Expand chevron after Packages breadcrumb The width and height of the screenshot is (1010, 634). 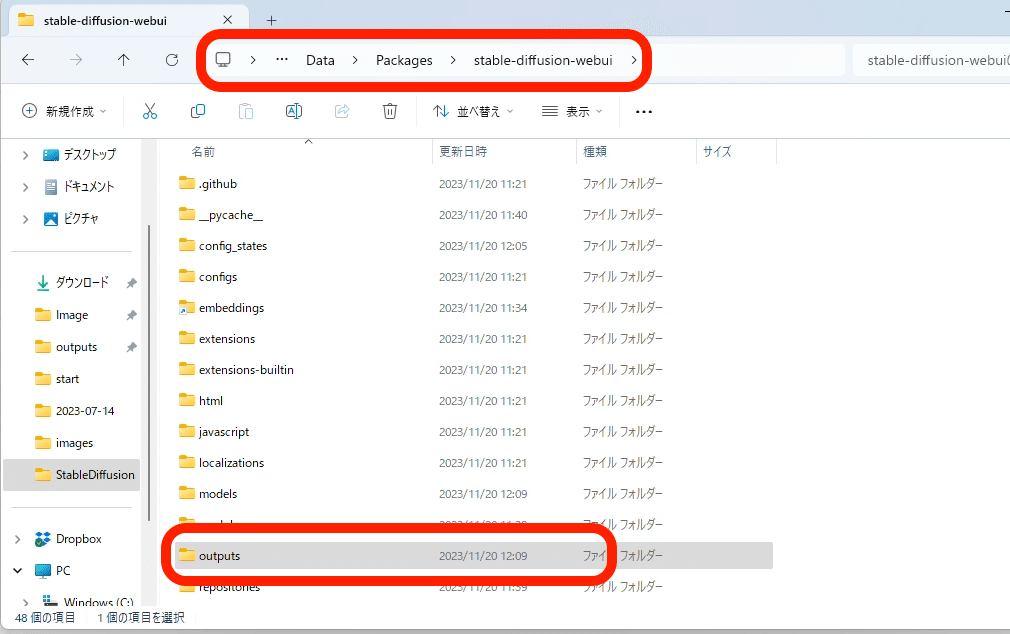[x=453, y=60]
